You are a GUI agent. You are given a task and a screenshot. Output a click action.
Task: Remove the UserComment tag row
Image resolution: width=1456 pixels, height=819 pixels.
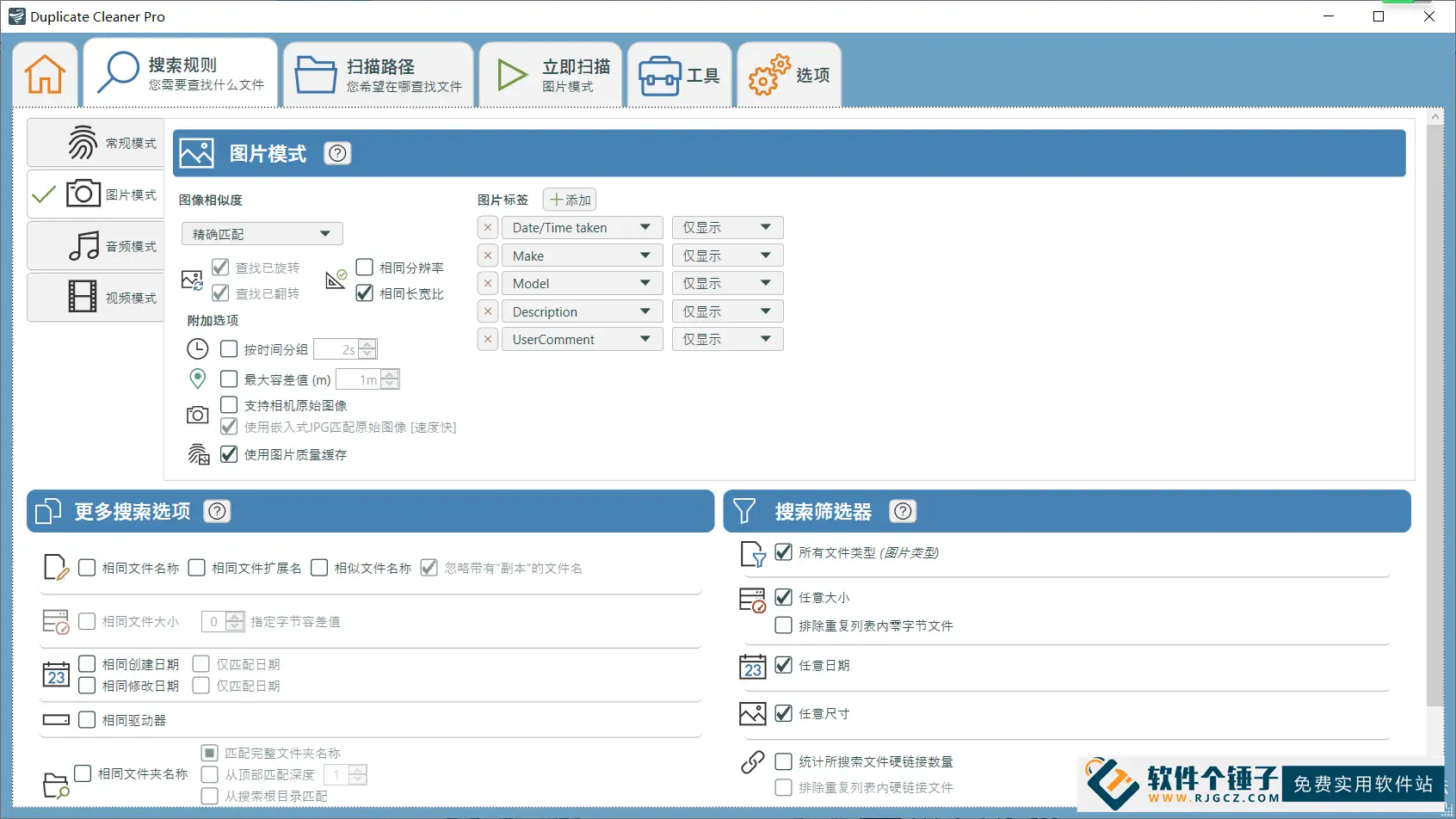(x=488, y=339)
